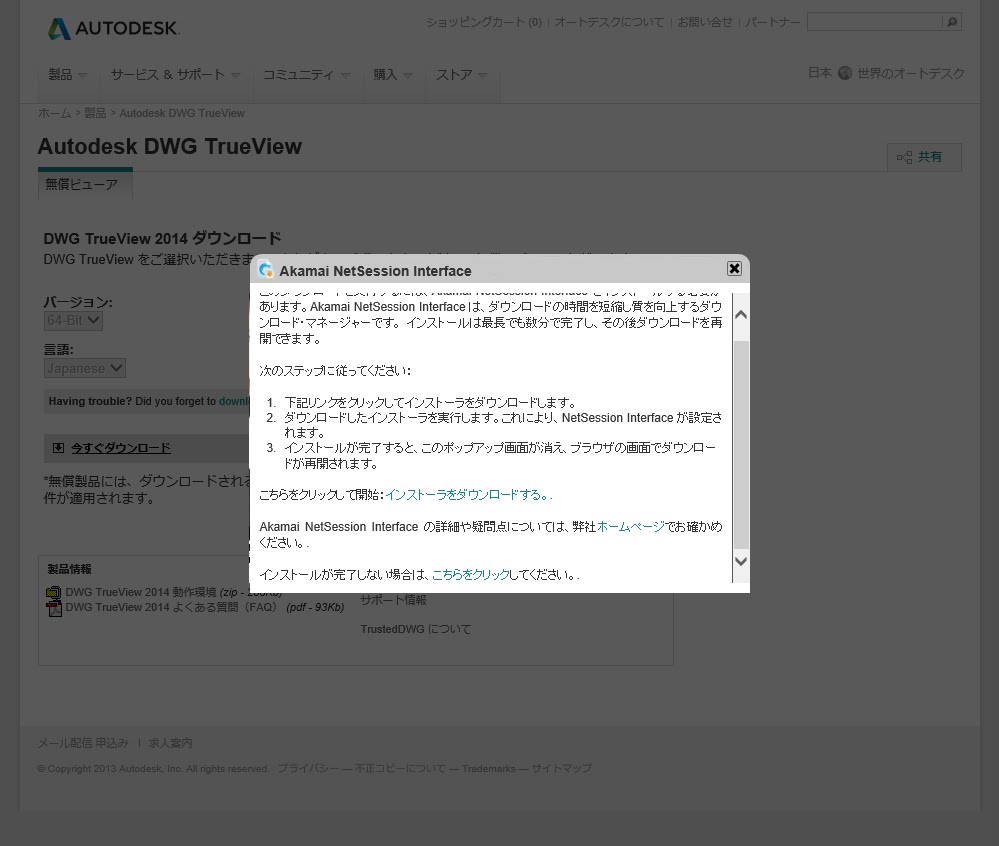Click the PDF icon for よくある質問
The width and height of the screenshot is (999, 846).
click(x=54, y=608)
